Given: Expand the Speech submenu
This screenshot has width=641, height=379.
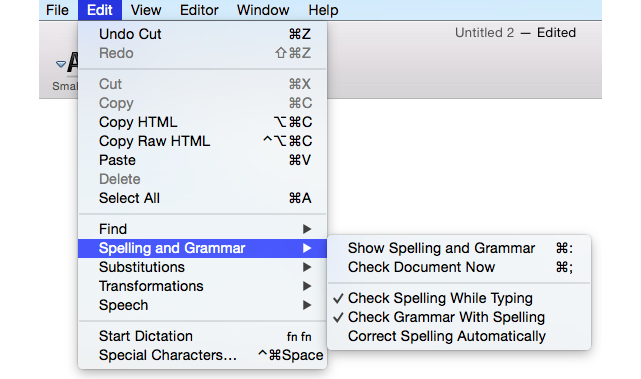Looking at the screenshot, I should point(202,305).
